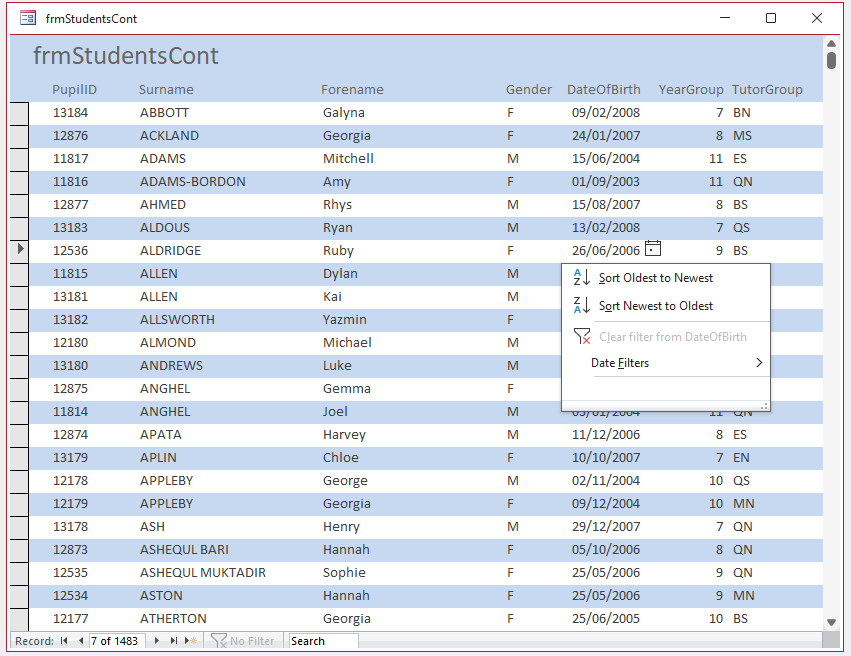This screenshot has height=656, width=851.
Task: Click forename Yazmin
Action: click(x=345, y=320)
